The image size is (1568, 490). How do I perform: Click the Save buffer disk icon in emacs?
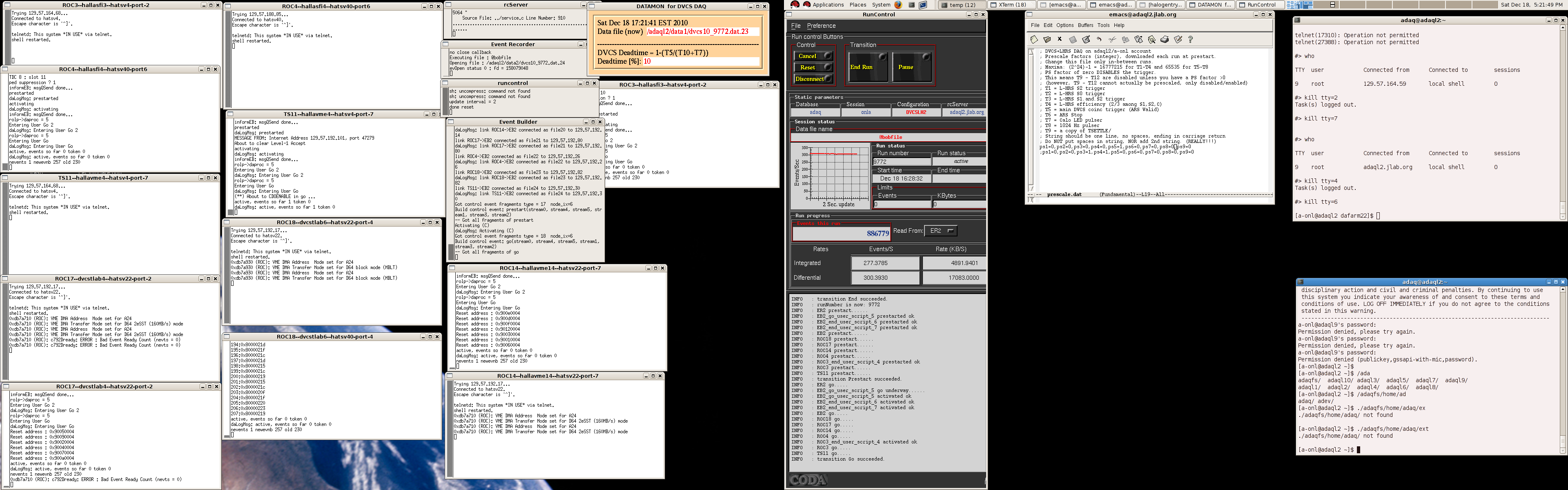(x=1073, y=40)
